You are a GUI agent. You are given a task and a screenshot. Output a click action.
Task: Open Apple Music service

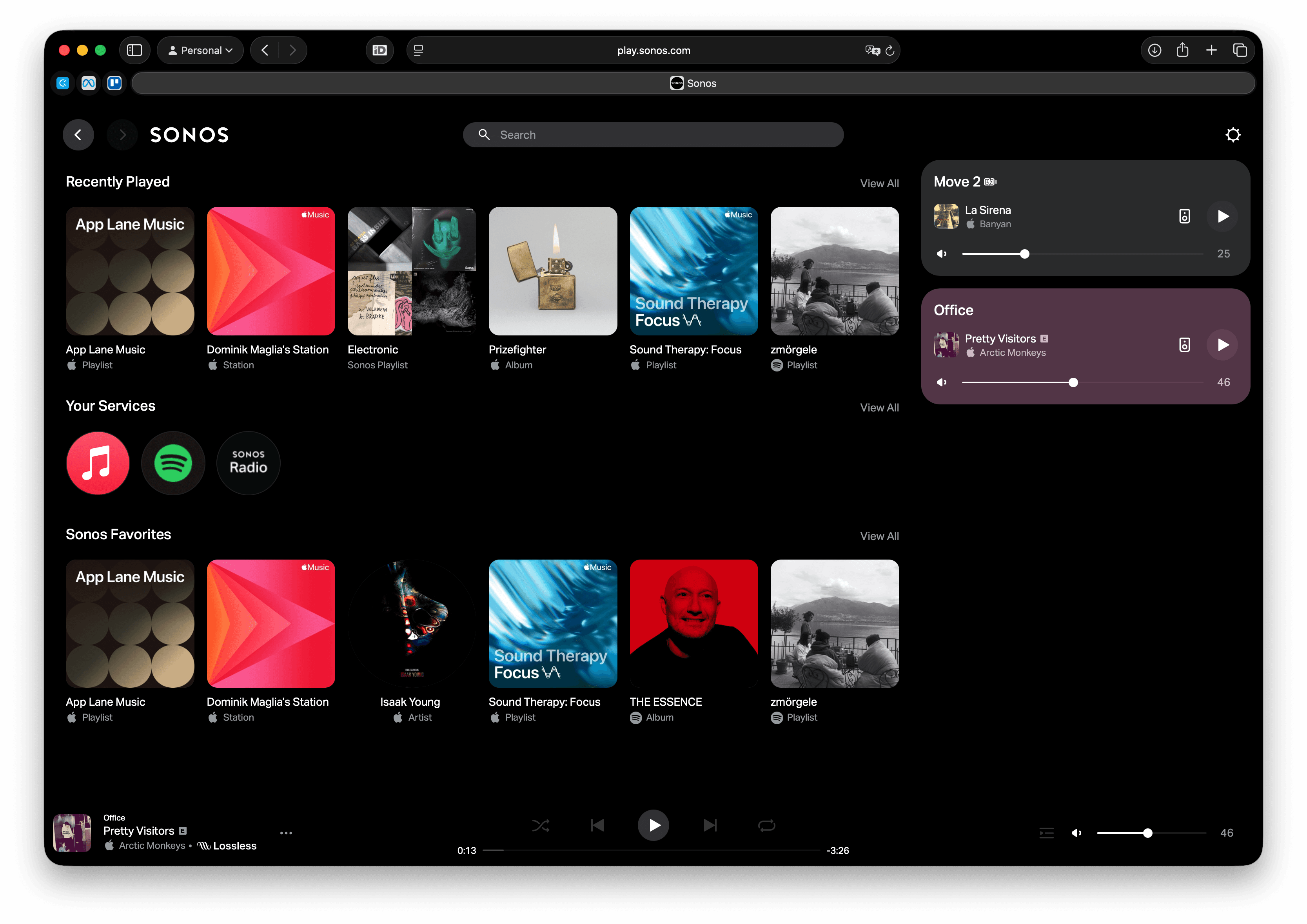click(x=98, y=463)
